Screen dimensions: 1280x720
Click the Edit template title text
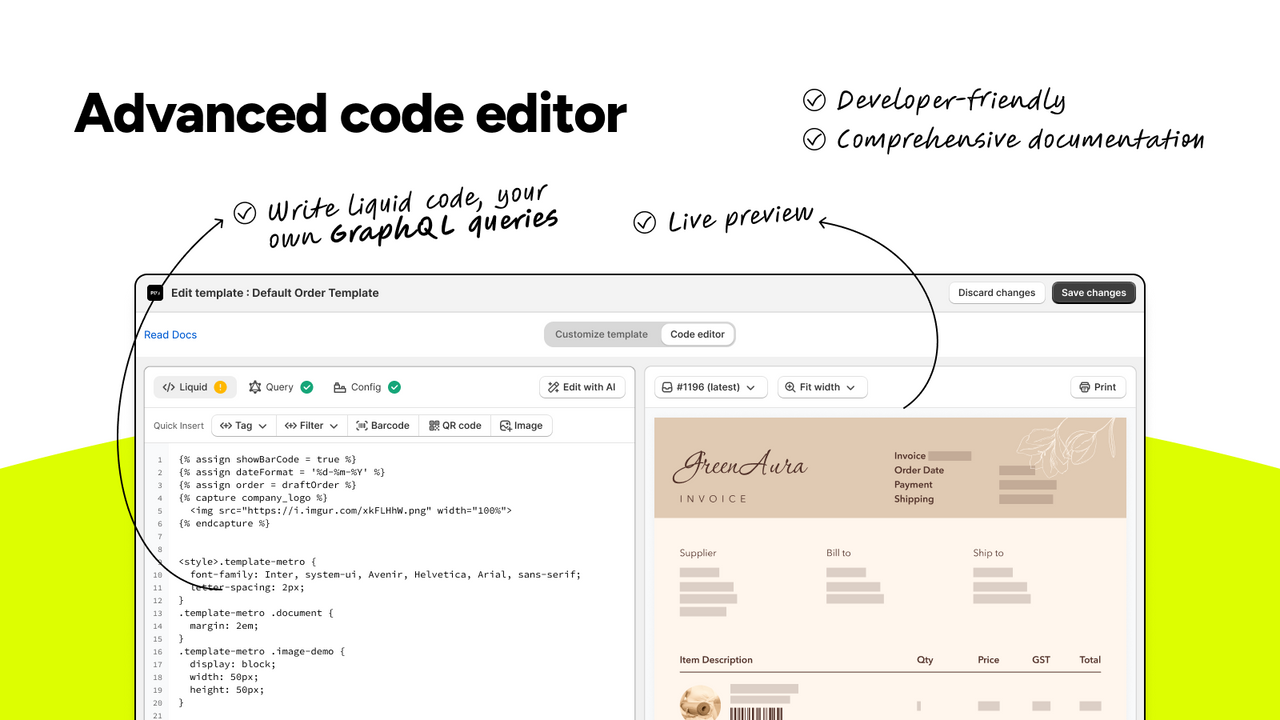[275, 293]
